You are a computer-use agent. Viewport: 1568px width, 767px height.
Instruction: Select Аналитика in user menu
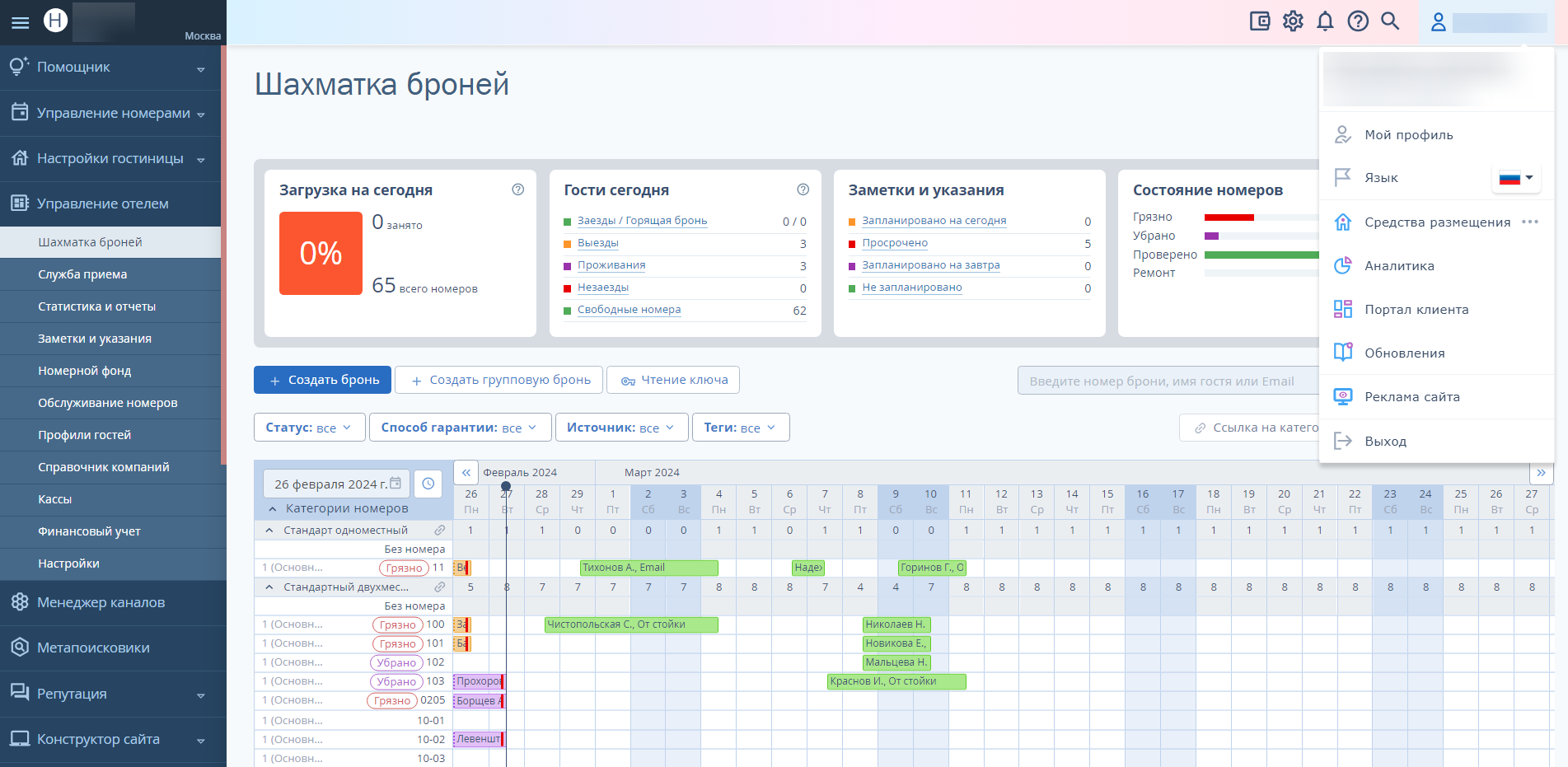point(1437,265)
